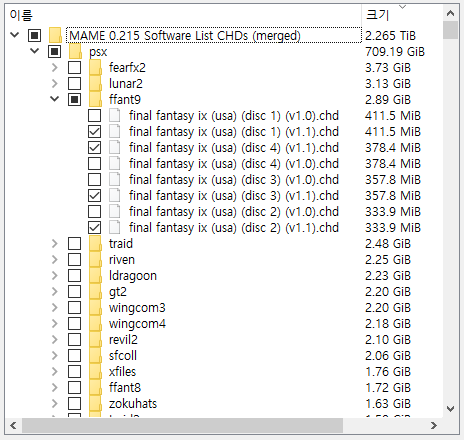
Task: Click the fearfx2 folder icon
Action: pos(95,67)
